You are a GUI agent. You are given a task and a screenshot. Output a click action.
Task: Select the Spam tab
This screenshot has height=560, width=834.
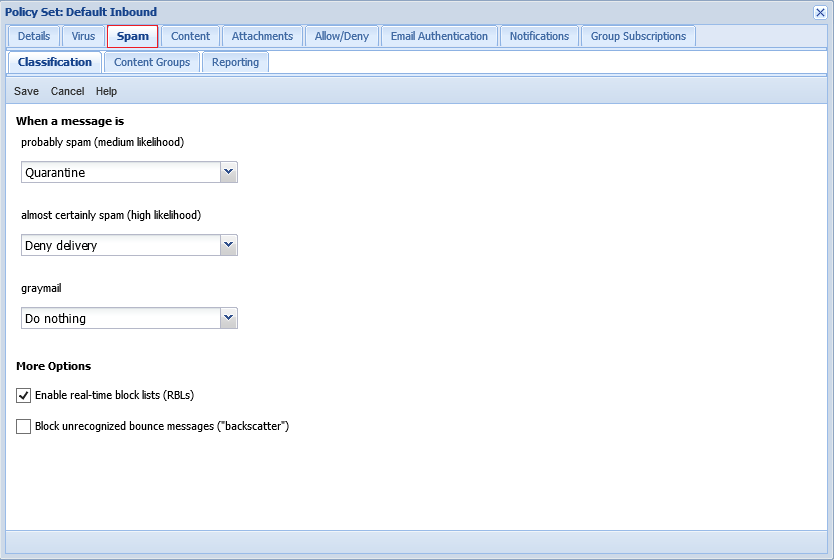coord(132,36)
